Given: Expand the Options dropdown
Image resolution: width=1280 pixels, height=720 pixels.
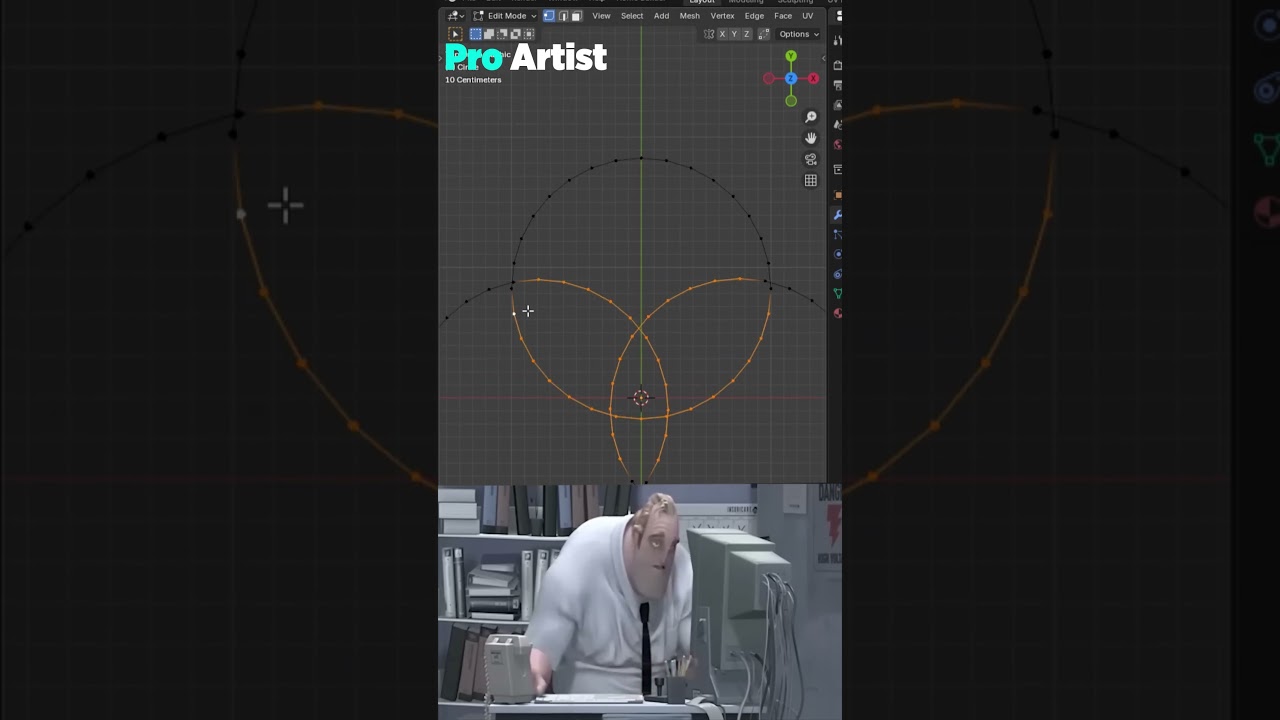Looking at the screenshot, I should 798,34.
